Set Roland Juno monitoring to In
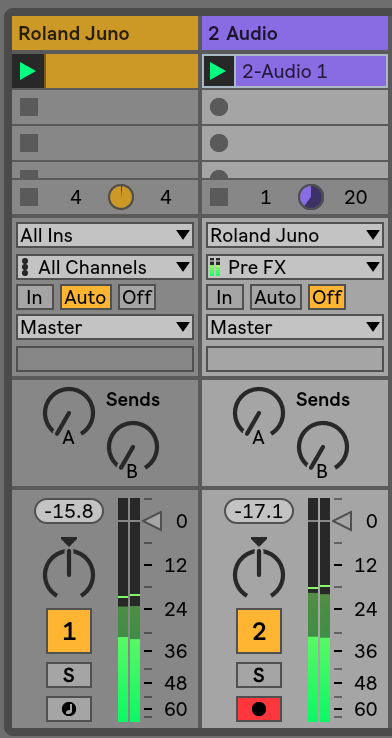The height and width of the screenshot is (738, 392). [34, 297]
